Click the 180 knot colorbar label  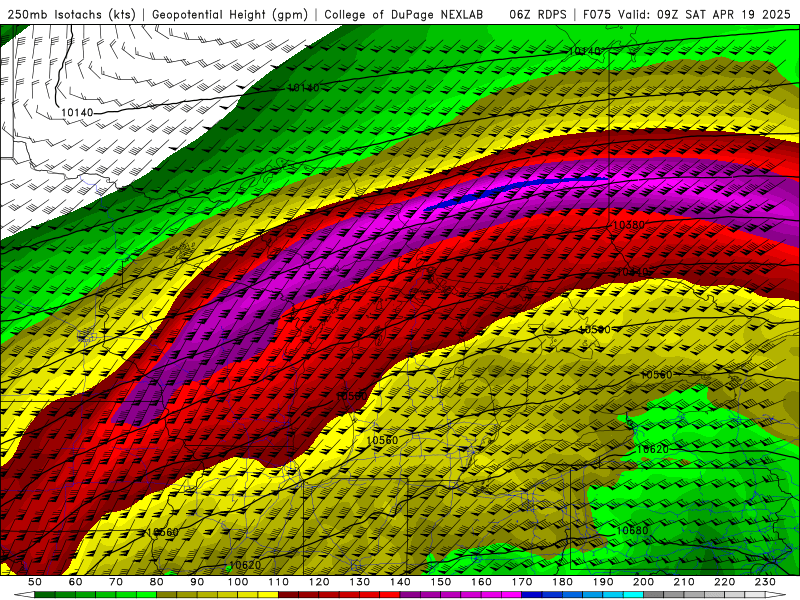click(562, 582)
